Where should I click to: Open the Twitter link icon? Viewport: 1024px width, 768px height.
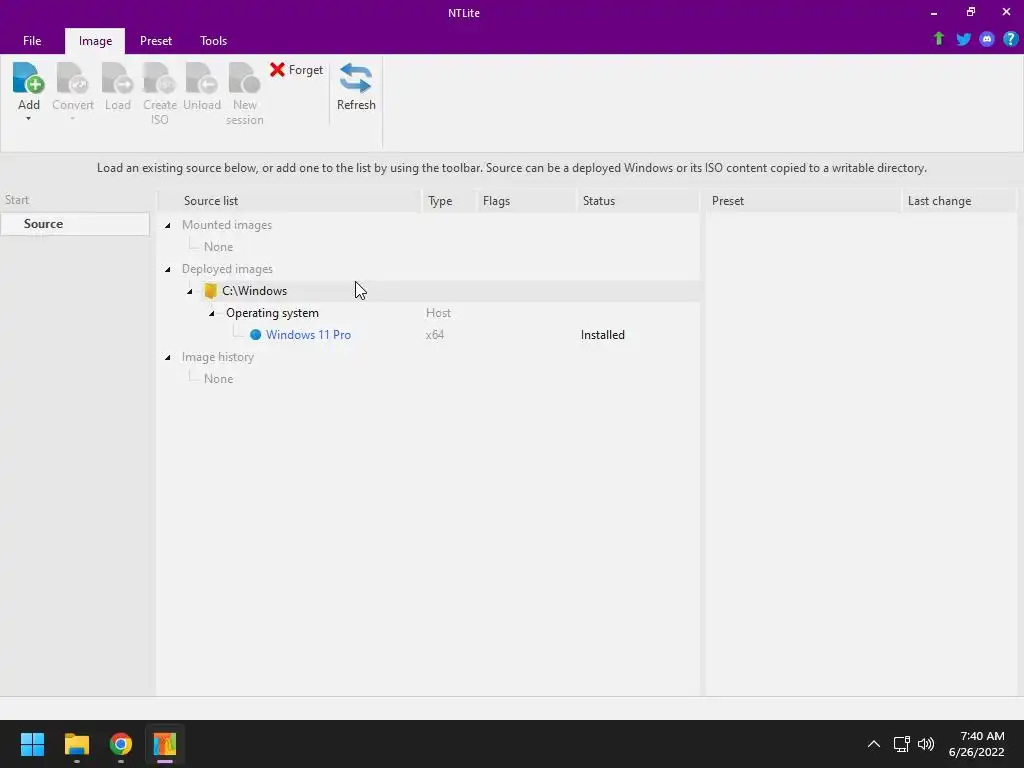coord(963,39)
